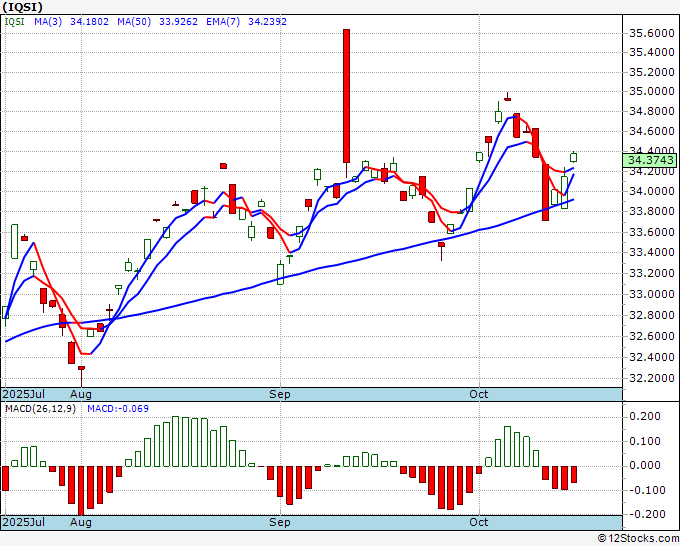Select the IQSI ticker legend label
680x546 pixels.
click(14, 21)
